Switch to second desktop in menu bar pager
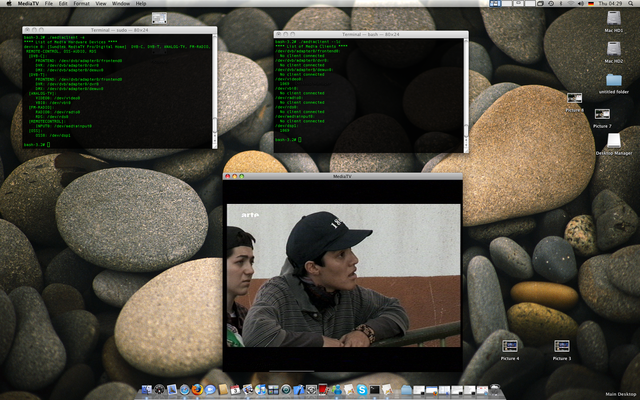640x400 pixels. pyautogui.click(x=507, y=3)
